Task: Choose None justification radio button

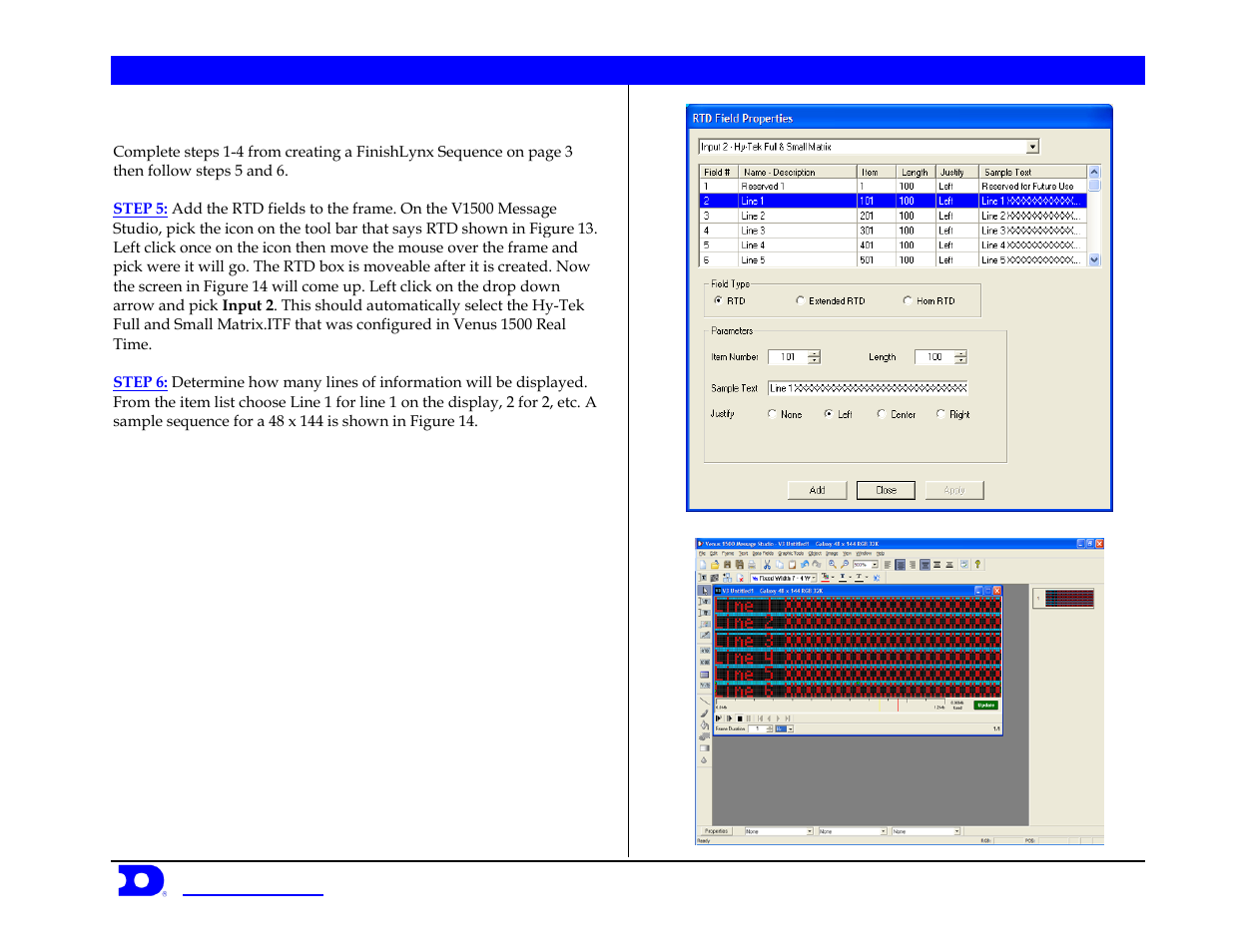Action: (772, 414)
